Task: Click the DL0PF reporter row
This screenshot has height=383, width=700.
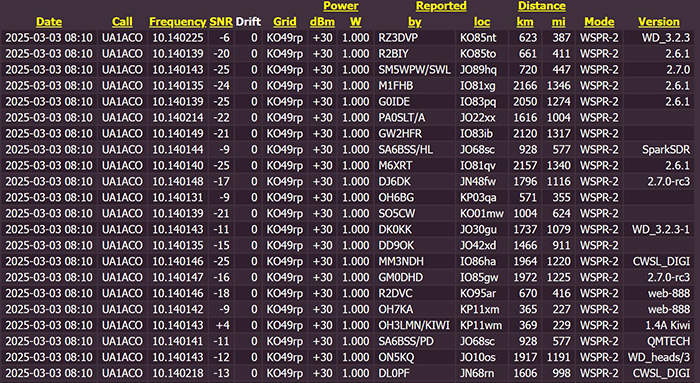Action: (350, 373)
